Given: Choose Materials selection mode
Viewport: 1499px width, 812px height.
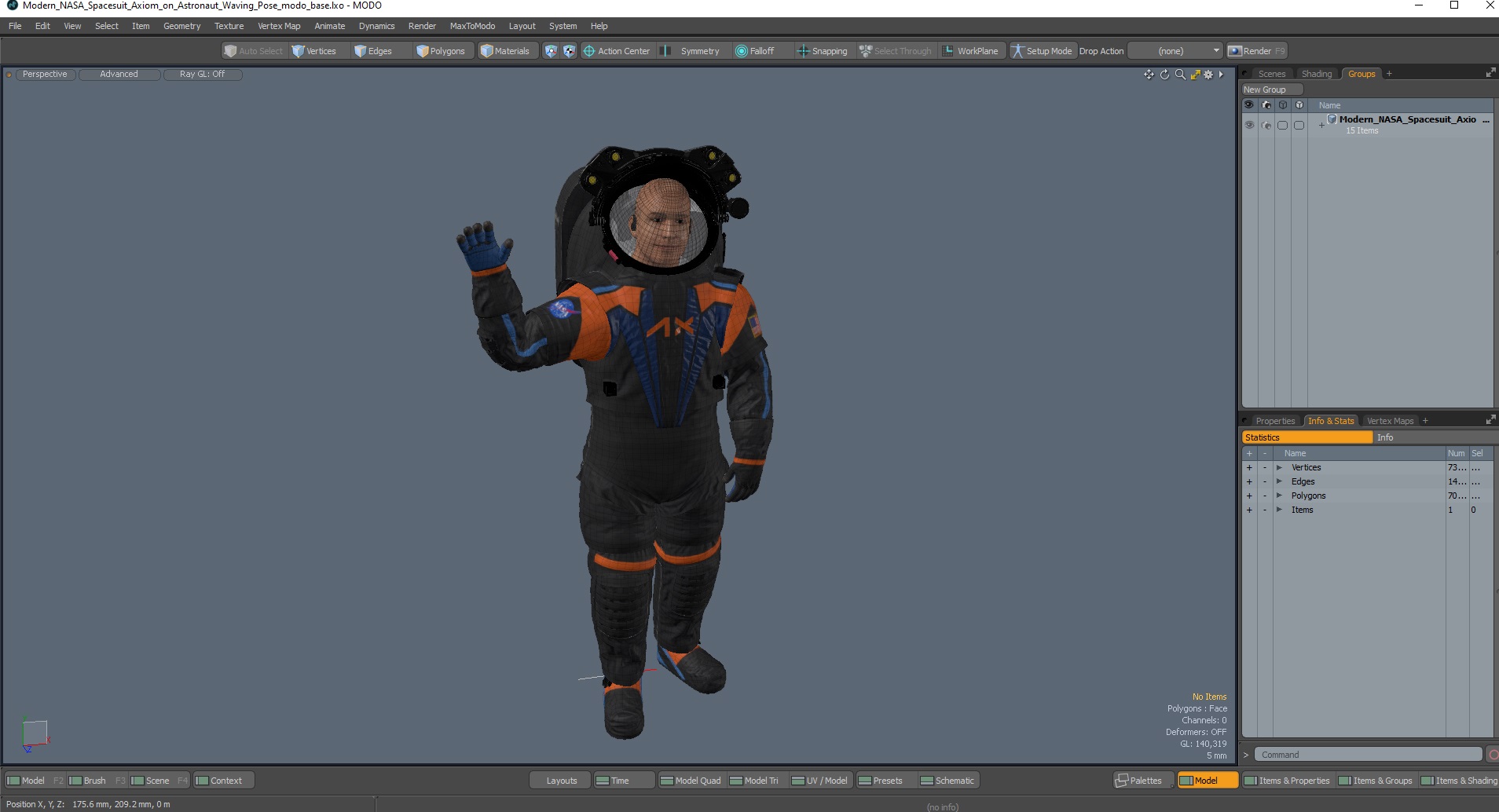Looking at the screenshot, I should click(505, 51).
